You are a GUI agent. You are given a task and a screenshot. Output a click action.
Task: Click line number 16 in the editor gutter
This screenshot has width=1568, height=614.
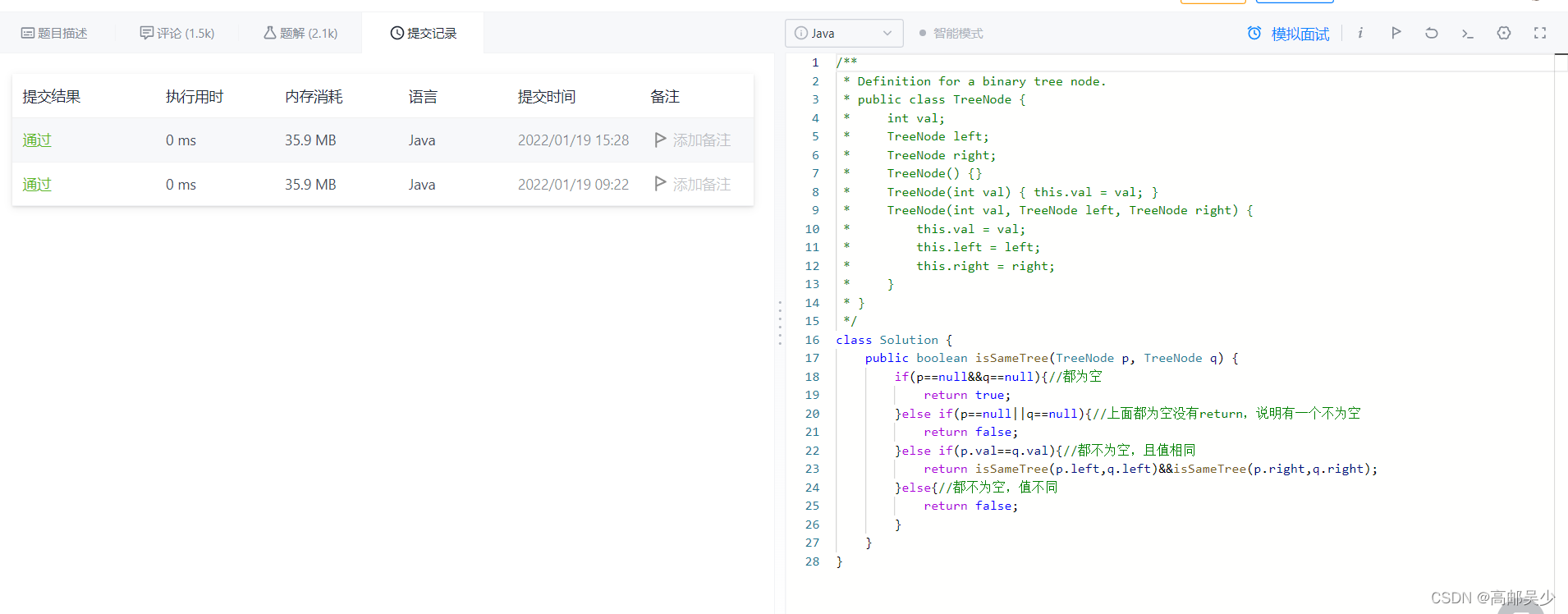click(812, 340)
